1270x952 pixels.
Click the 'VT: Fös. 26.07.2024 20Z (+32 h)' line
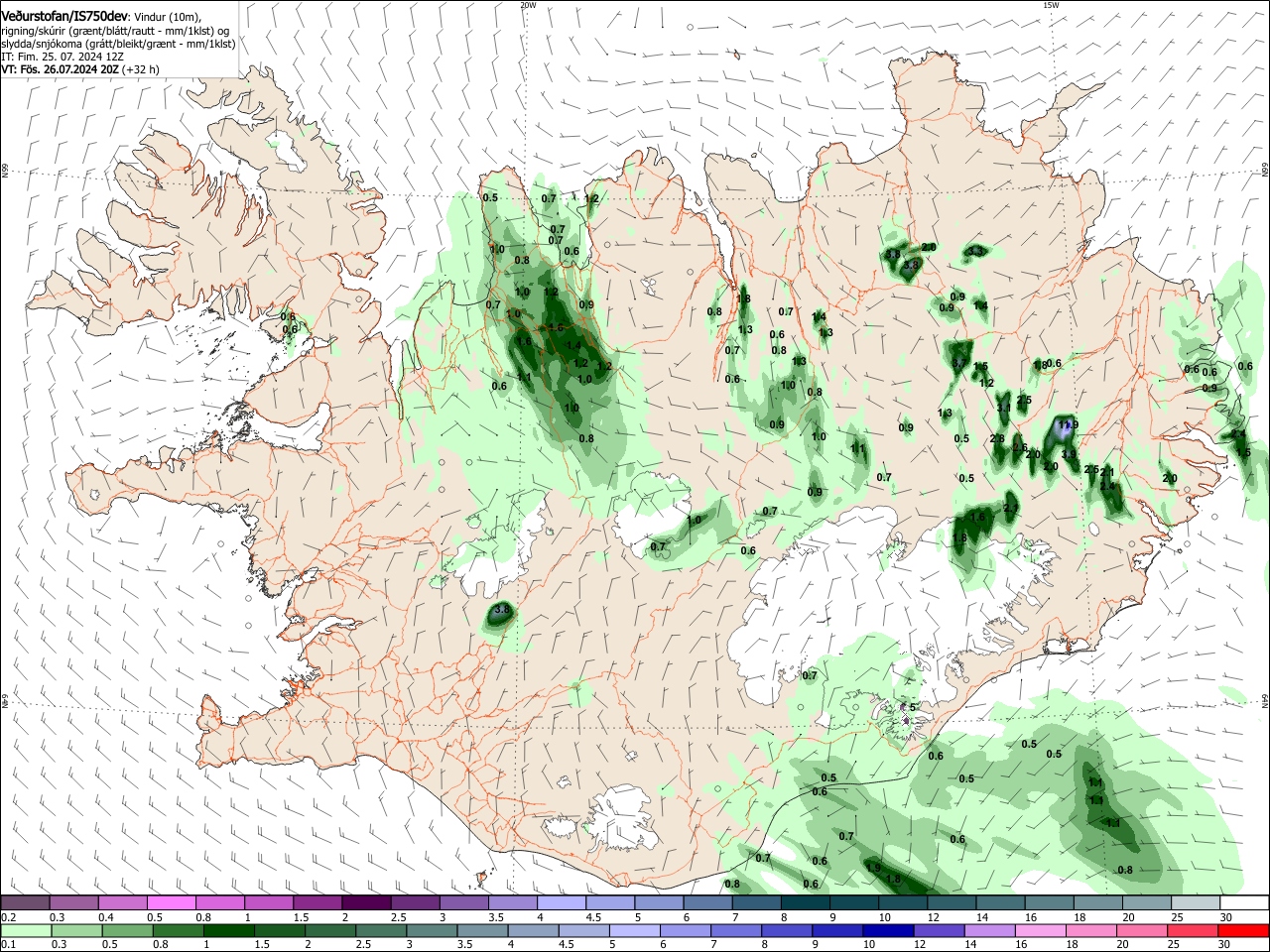click(x=80, y=69)
